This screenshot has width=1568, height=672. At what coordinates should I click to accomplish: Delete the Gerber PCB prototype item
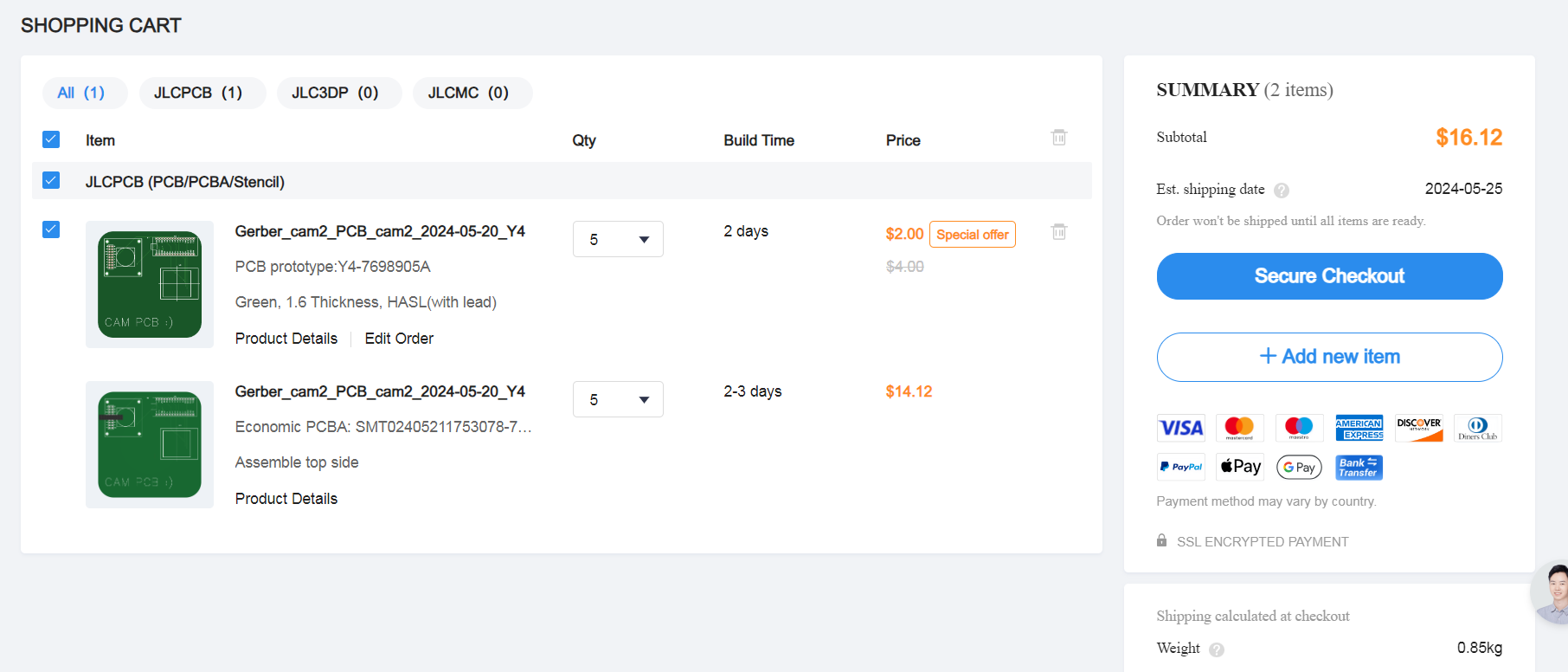[1058, 231]
